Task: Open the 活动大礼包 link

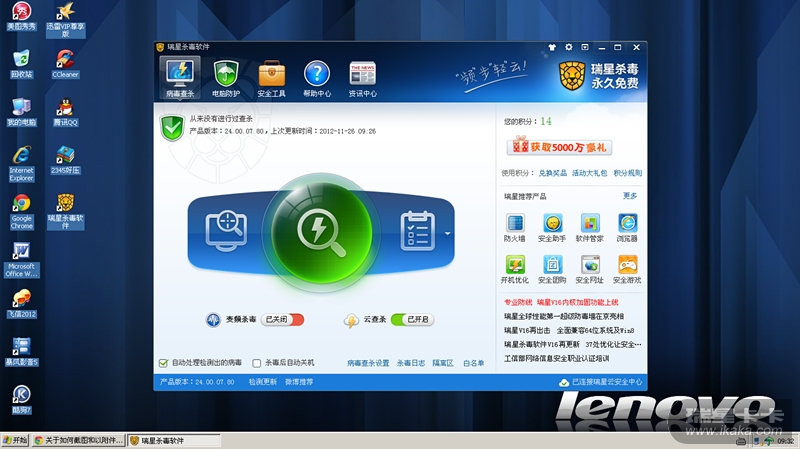Action: [589, 173]
